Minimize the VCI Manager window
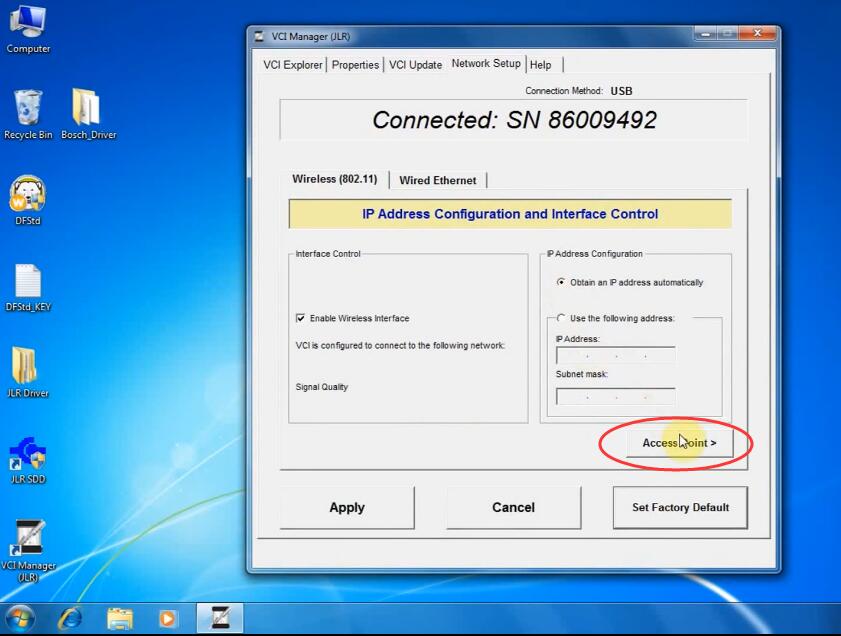This screenshot has width=841, height=636. coord(706,34)
